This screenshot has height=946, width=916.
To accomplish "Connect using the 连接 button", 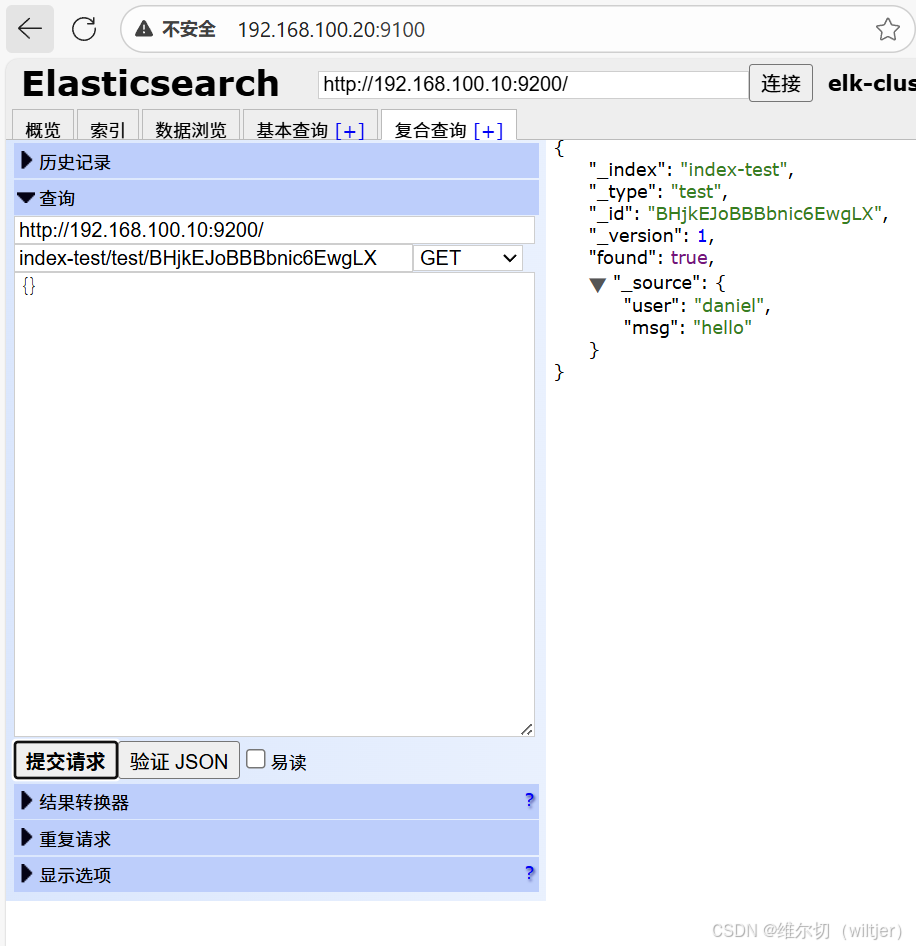I will [780, 83].
